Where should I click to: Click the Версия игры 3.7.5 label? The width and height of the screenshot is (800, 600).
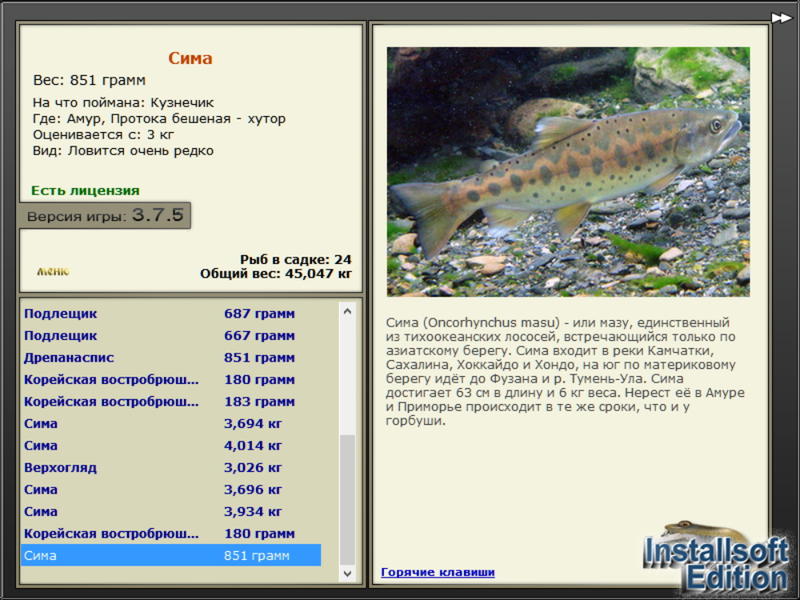pyautogui.click(x=105, y=215)
